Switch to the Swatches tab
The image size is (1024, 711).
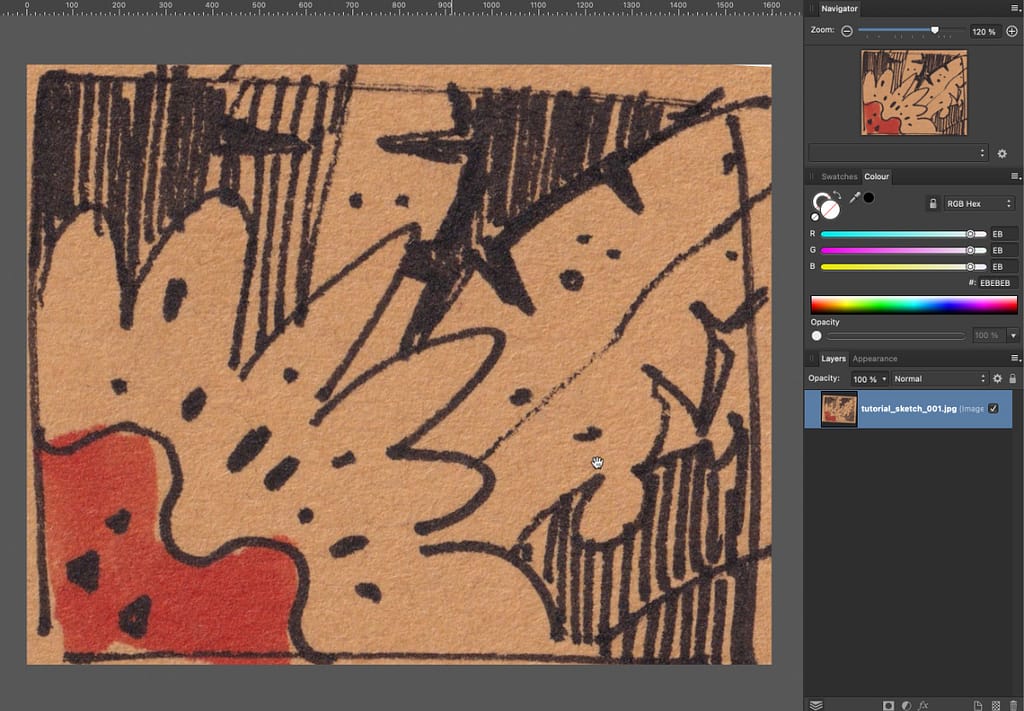pos(838,177)
